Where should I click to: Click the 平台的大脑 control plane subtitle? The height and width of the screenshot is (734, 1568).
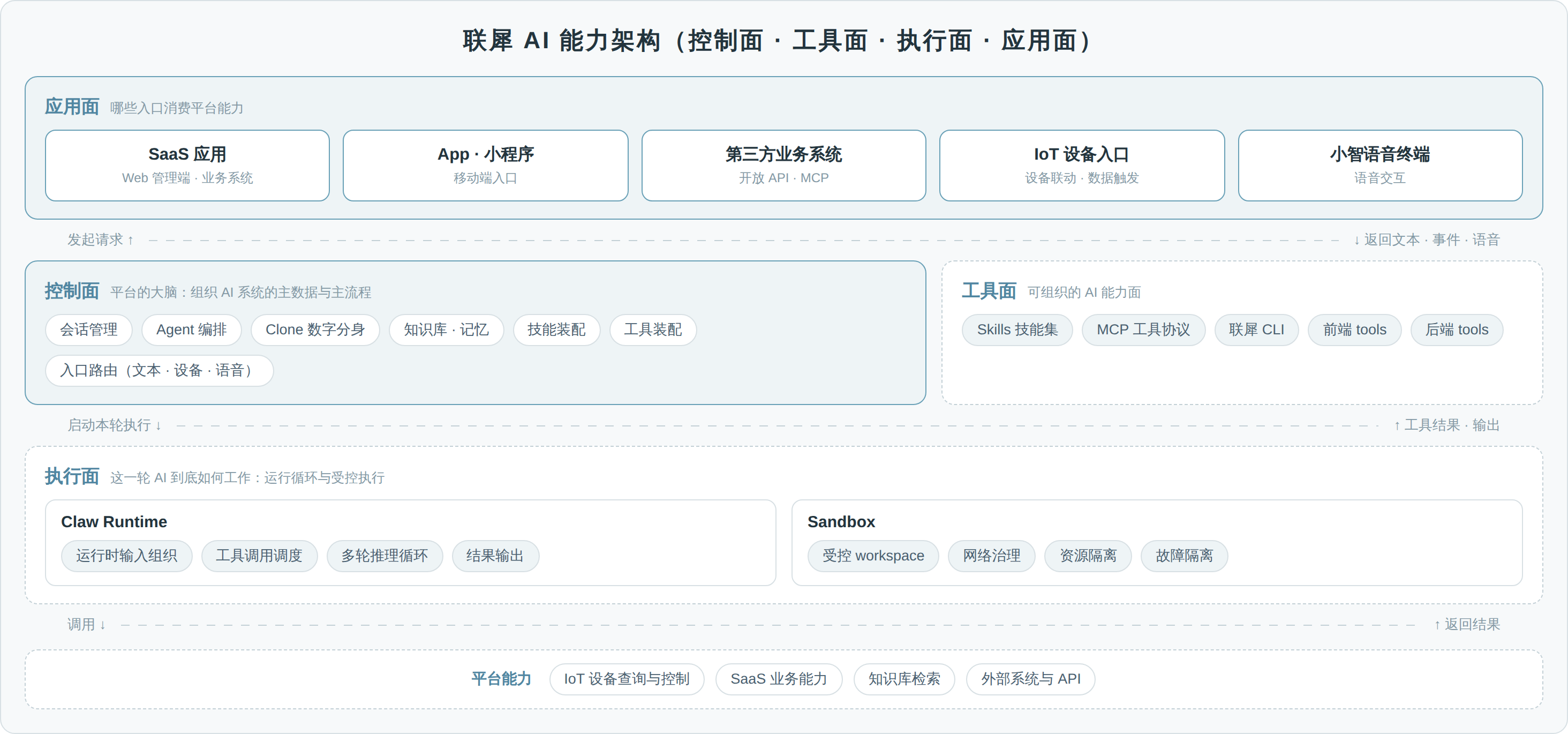click(240, 293)
